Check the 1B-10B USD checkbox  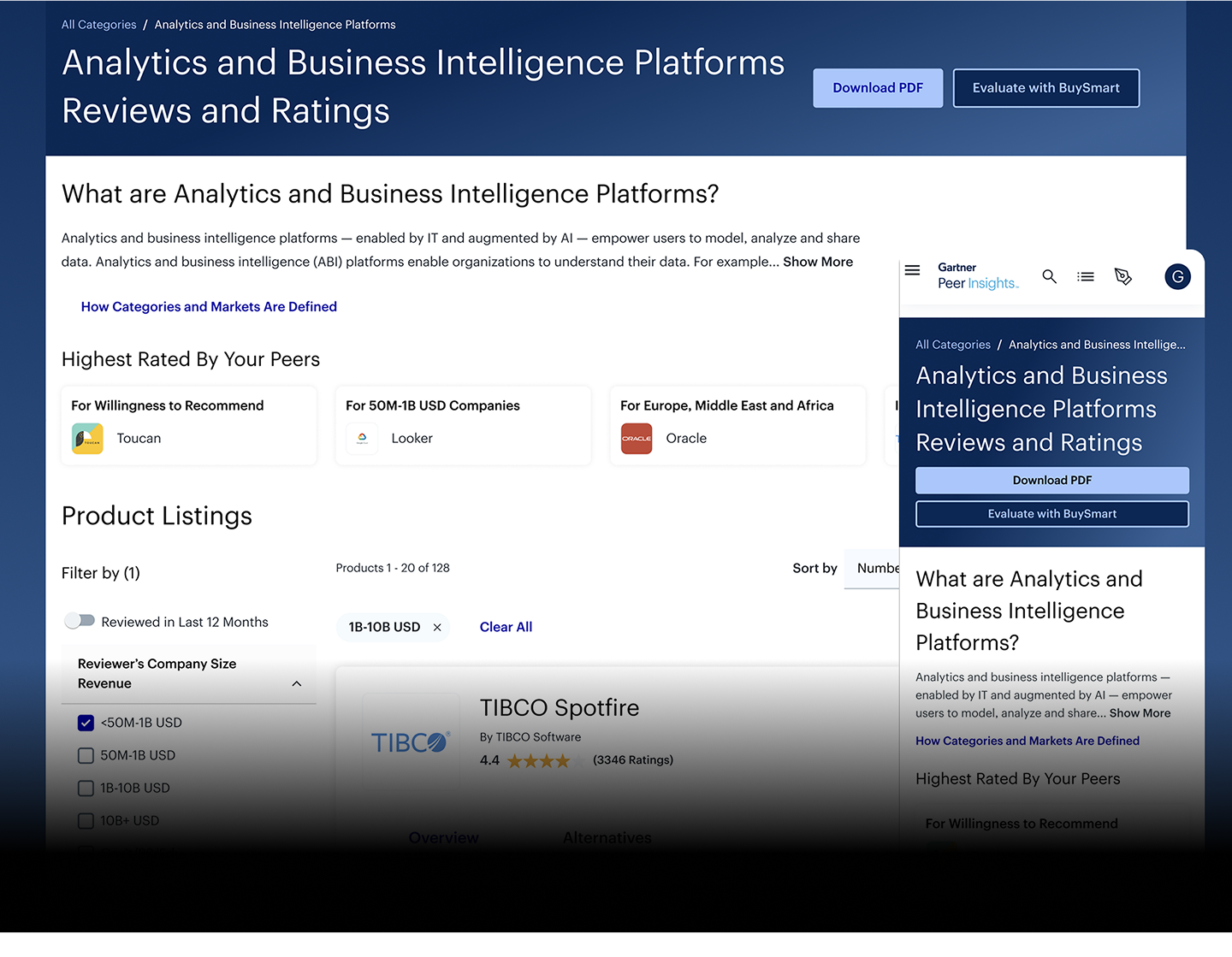click(86, 788)
